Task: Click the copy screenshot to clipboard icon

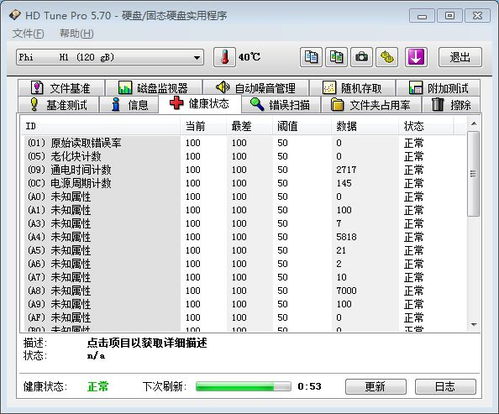Action: pos(336,57)
